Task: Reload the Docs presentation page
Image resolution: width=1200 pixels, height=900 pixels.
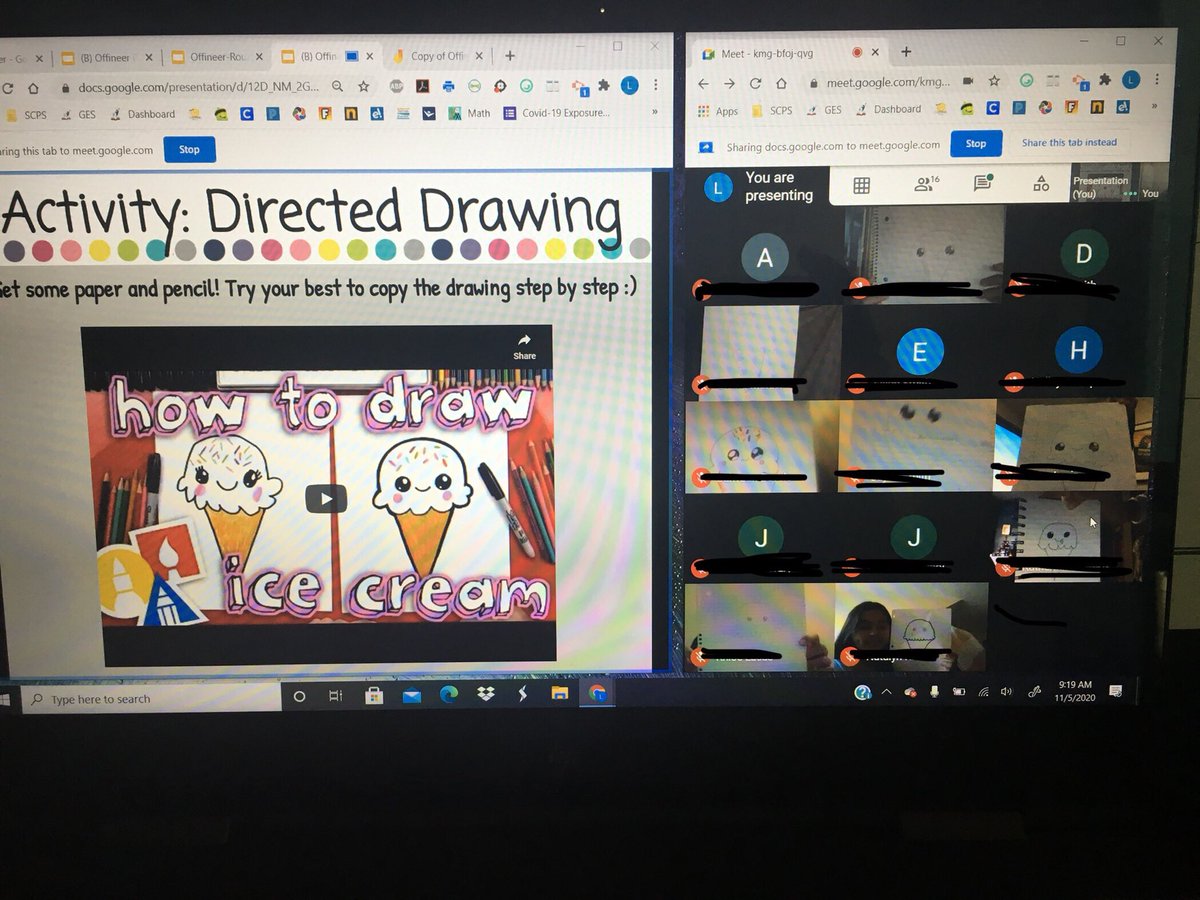Action: pyautogui.click(x=8, y=87)
